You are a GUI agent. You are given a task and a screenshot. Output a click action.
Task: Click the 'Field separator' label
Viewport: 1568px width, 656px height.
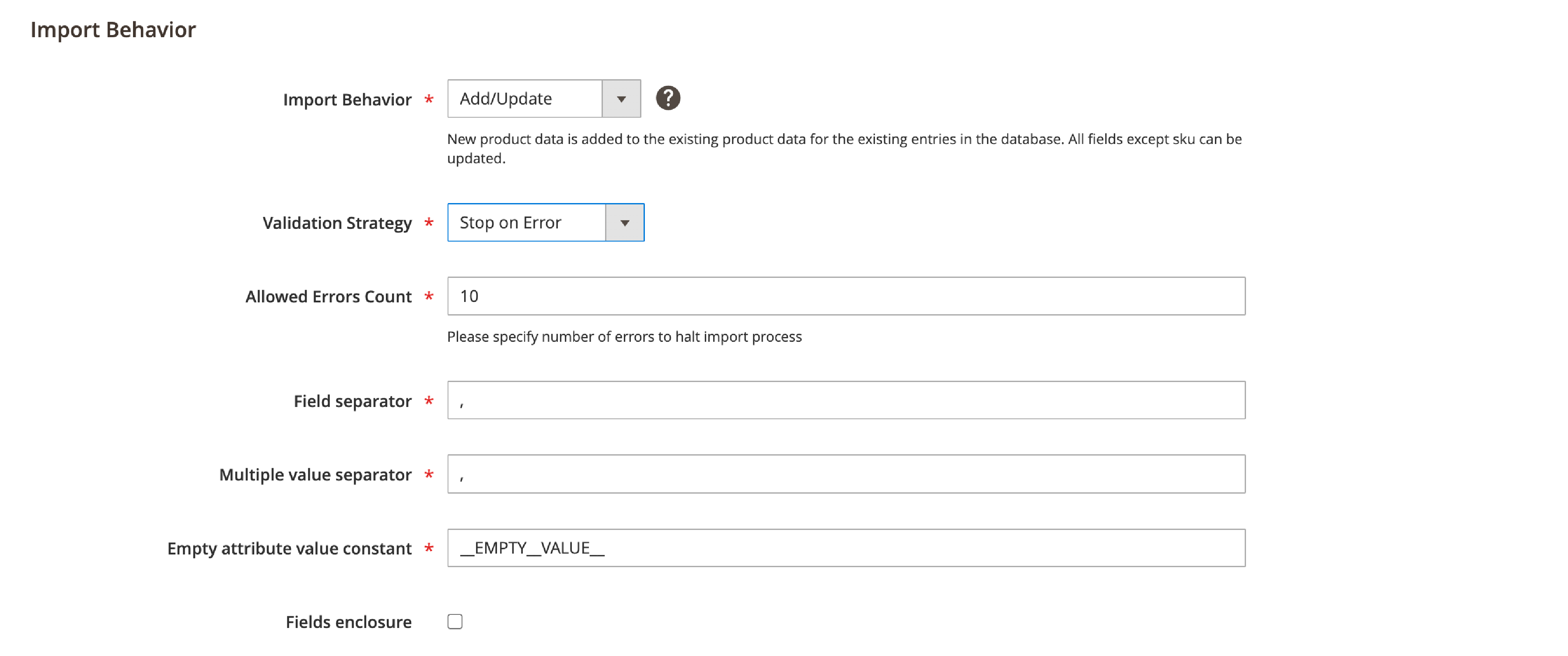[x=353, y=401]
